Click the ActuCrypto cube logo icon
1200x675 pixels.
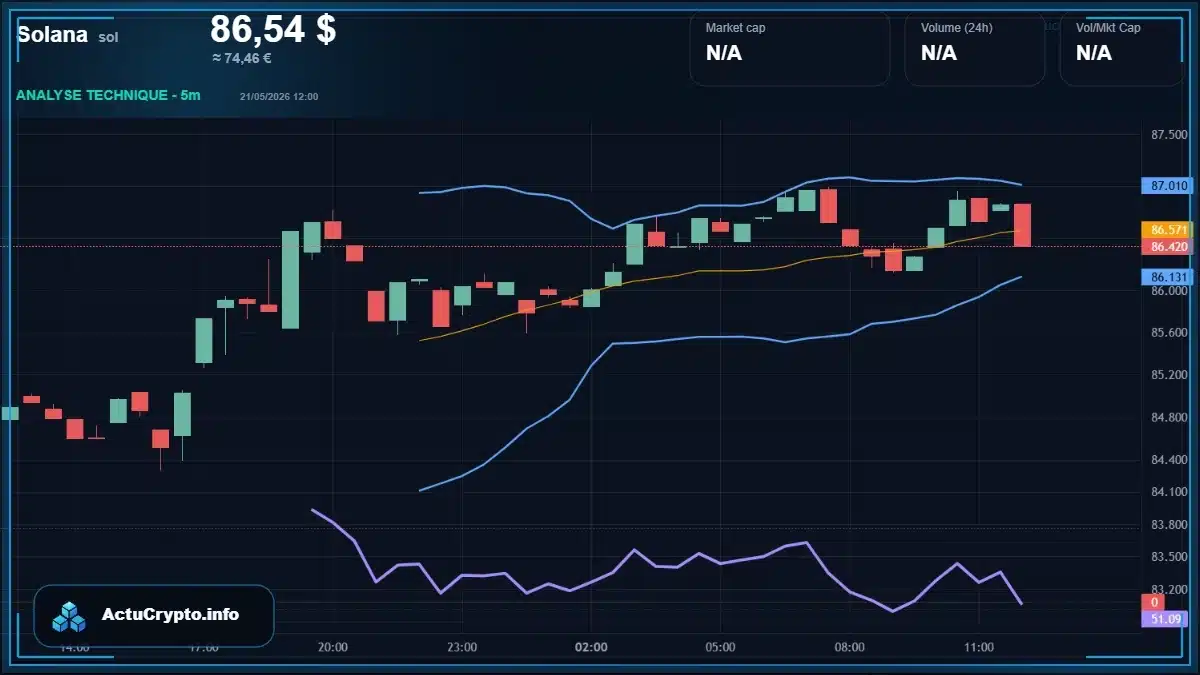[70, 616]
